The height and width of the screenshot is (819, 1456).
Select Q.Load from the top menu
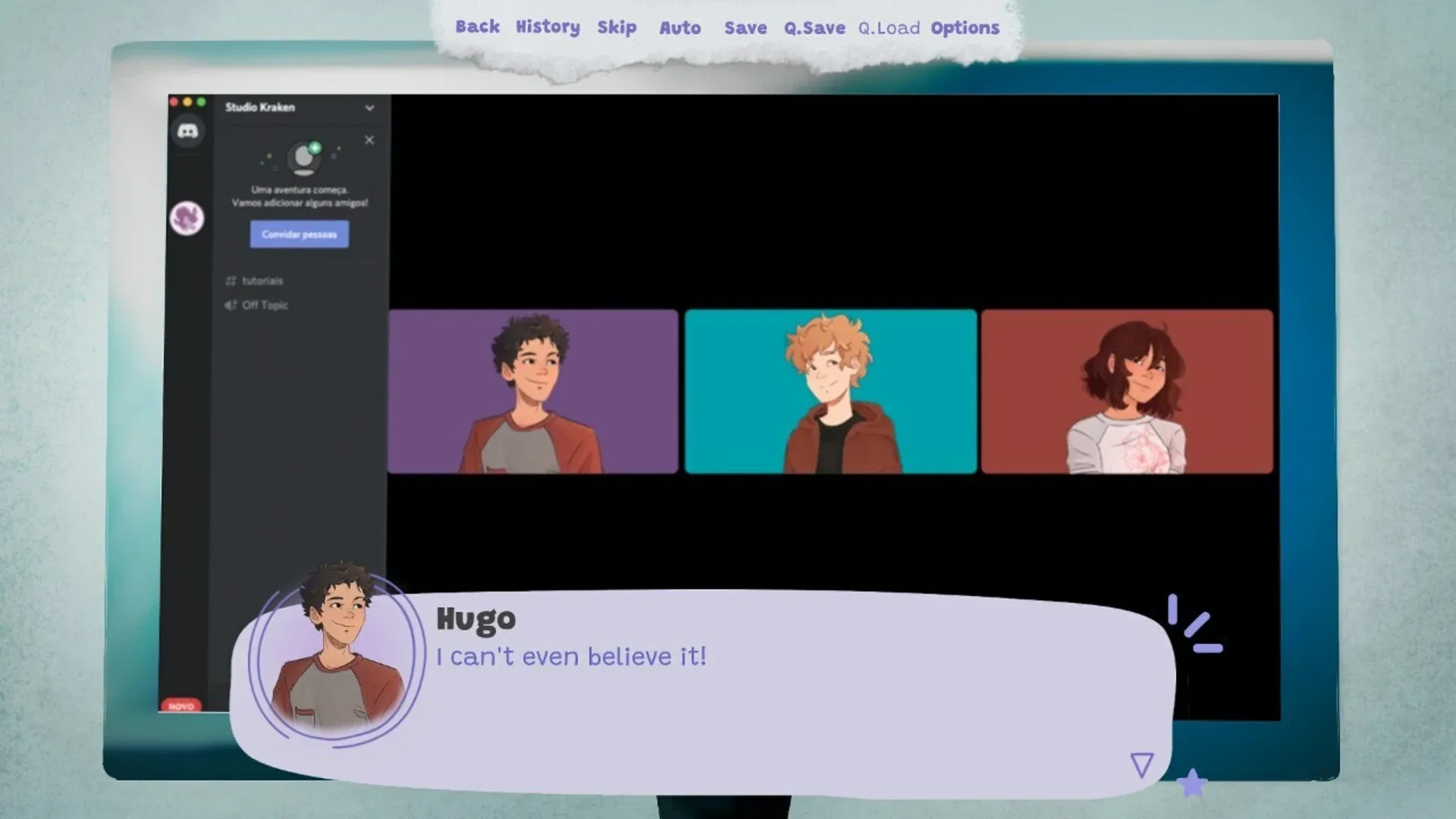coord(890,28)
